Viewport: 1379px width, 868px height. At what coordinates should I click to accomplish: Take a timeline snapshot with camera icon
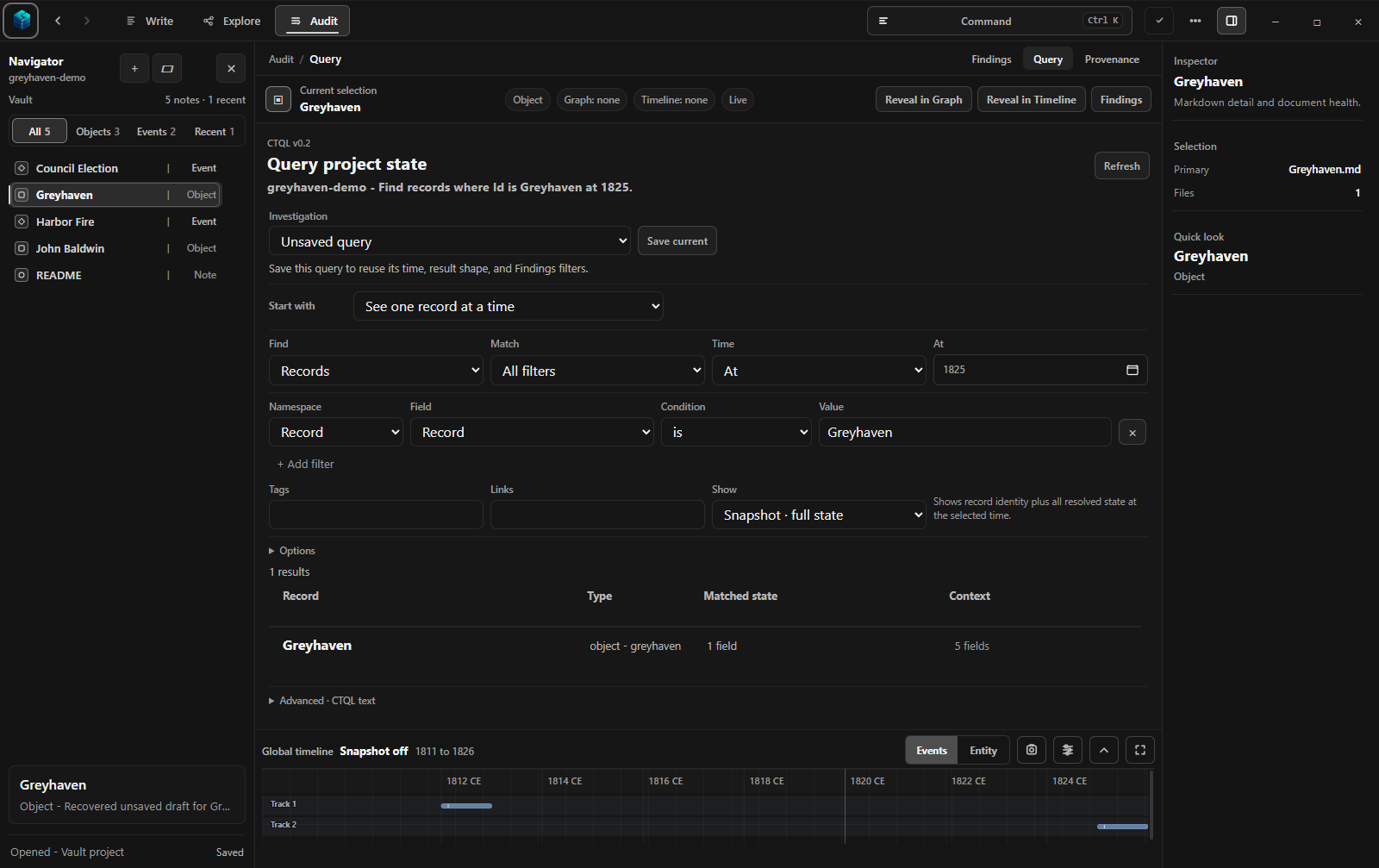(x=1032, y=750)
